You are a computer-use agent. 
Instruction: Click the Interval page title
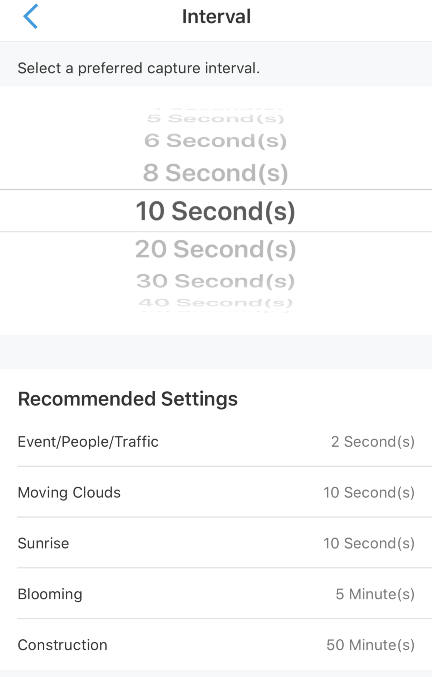coord(216,17)
